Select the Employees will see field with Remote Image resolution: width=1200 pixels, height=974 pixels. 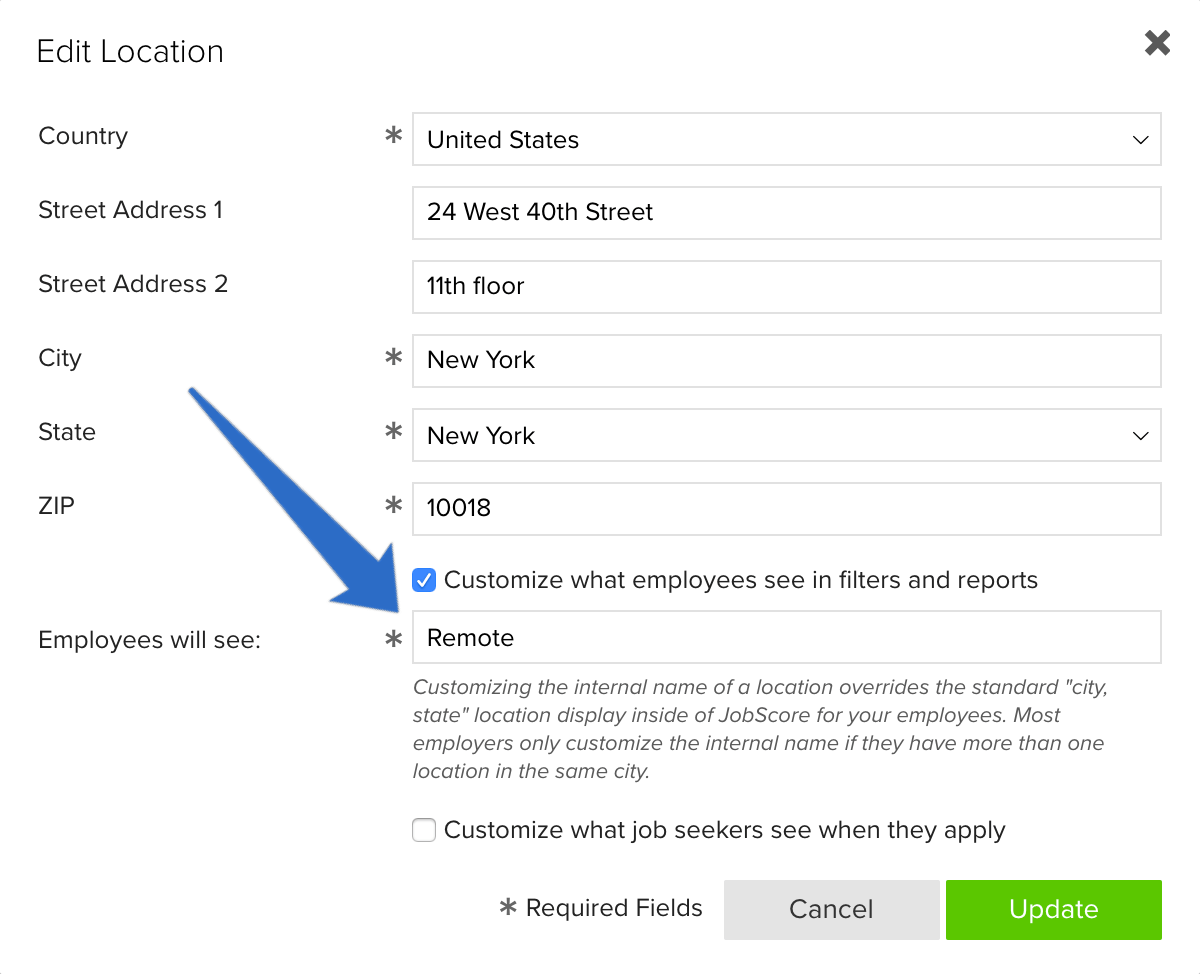click(x=786, y=637)
